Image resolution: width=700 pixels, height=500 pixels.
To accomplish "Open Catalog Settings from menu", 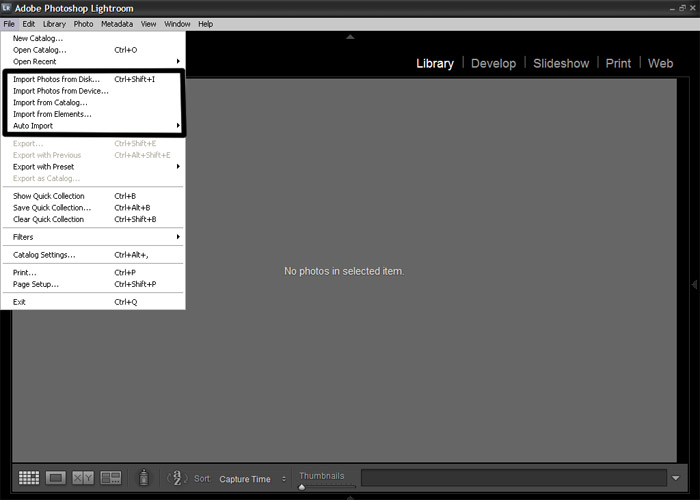I will pyautogui.click(x=93, y=255).
